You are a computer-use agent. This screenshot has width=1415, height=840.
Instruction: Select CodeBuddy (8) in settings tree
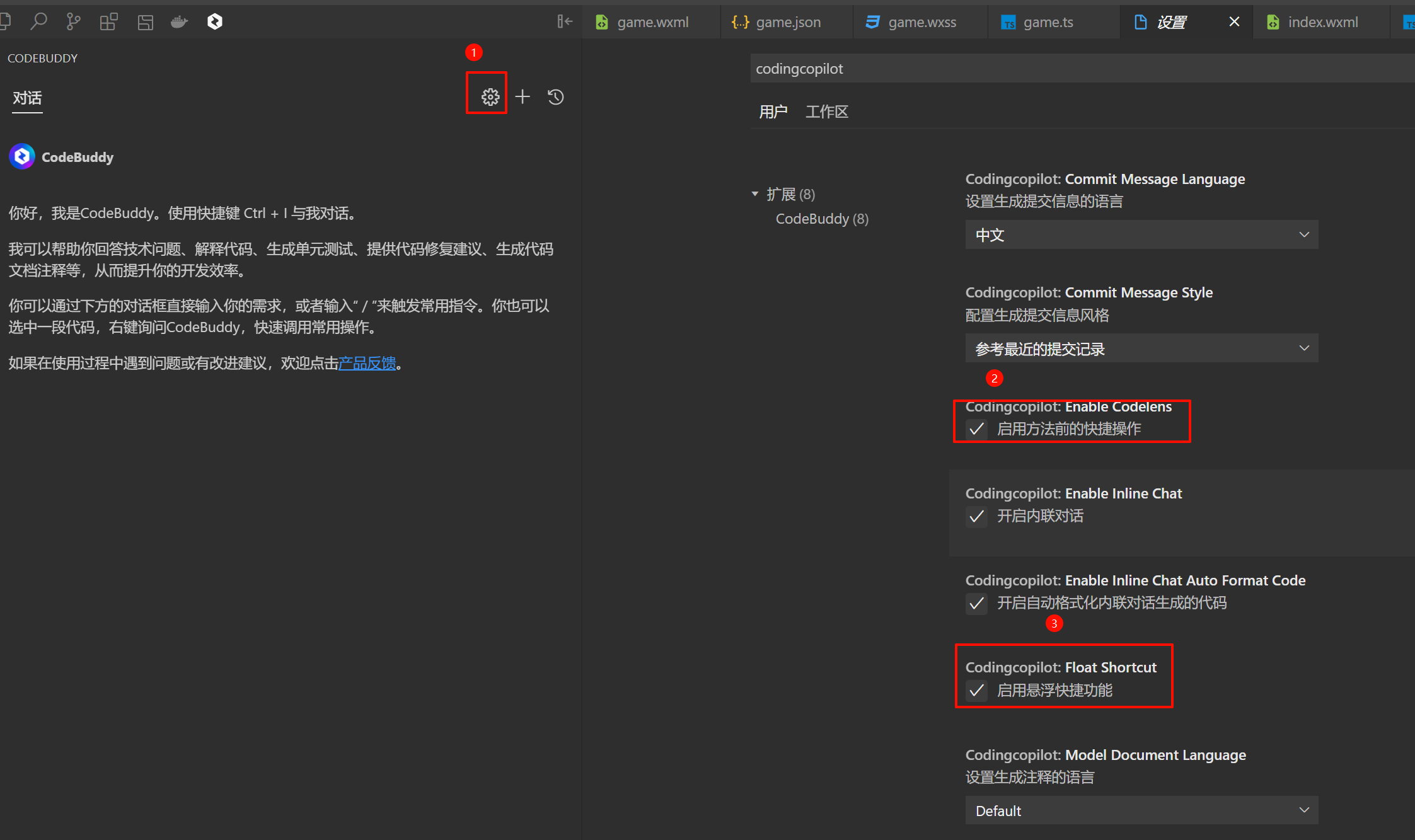click(822, 219)
